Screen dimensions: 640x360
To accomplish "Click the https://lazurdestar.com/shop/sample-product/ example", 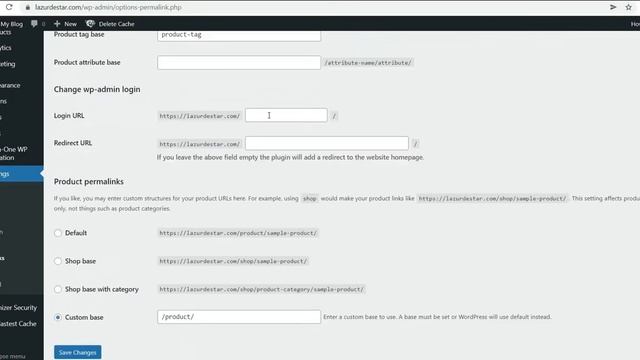I will tap(233, 261).
